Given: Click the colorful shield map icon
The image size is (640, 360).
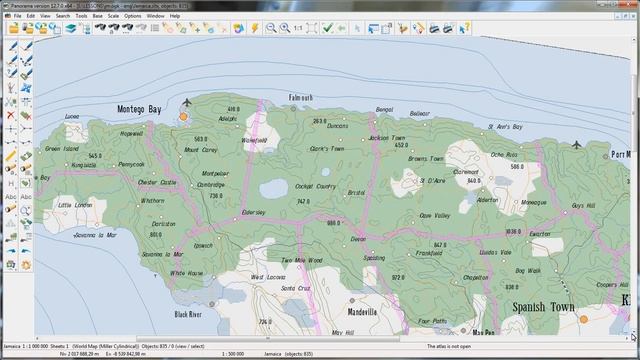Looking at the screenshot, I should (x=238, y=28).
